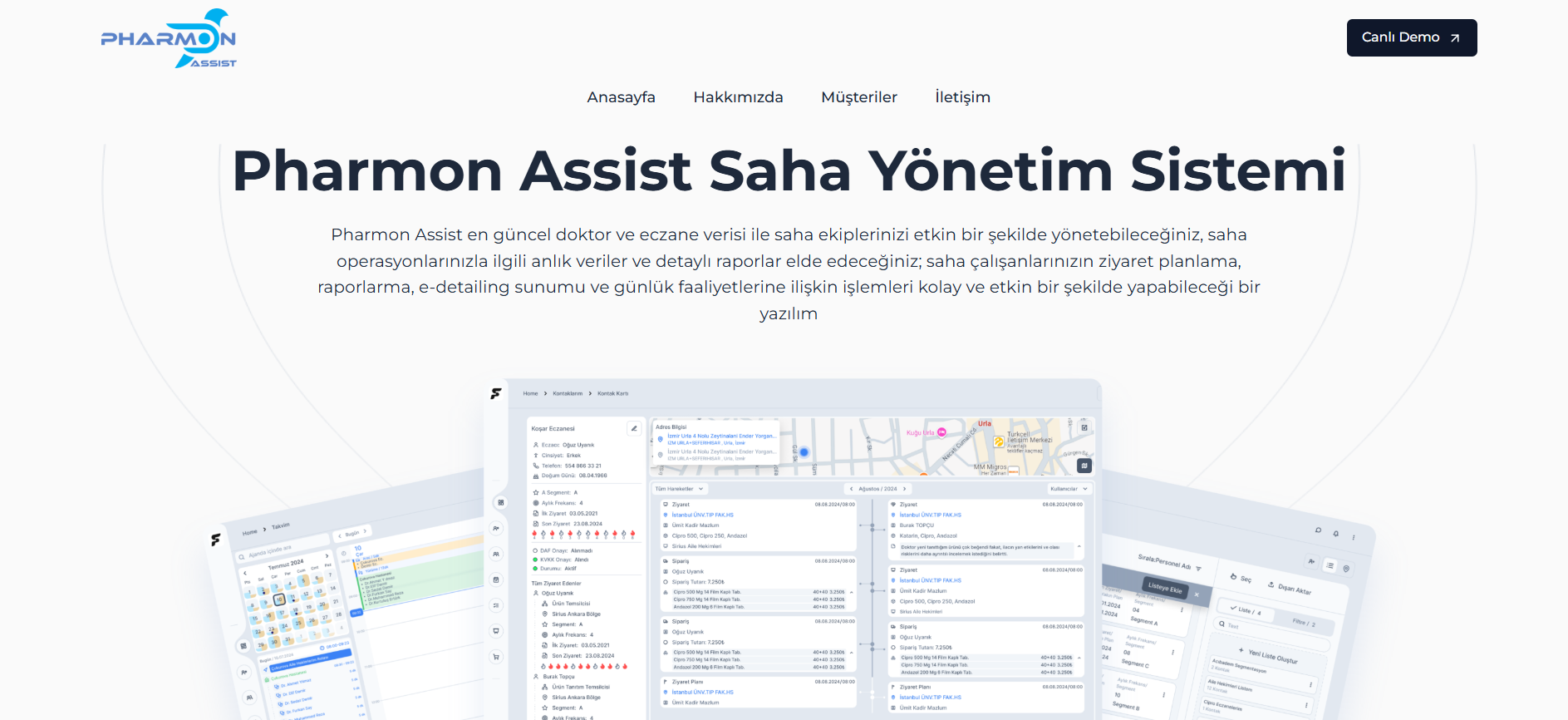The height and width of the screenshot is (720, 1568).
Task: Click Kontaklarım in the breadcrumb
Action: pos(568,393)
